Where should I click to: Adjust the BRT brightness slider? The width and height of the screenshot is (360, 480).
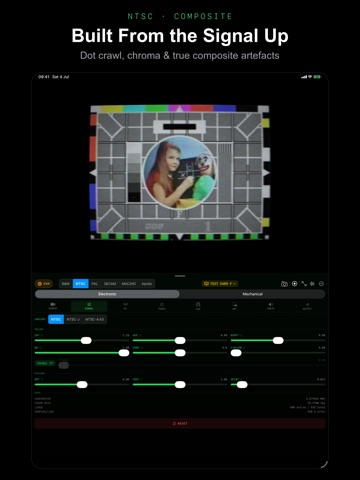tap(82, 385)
